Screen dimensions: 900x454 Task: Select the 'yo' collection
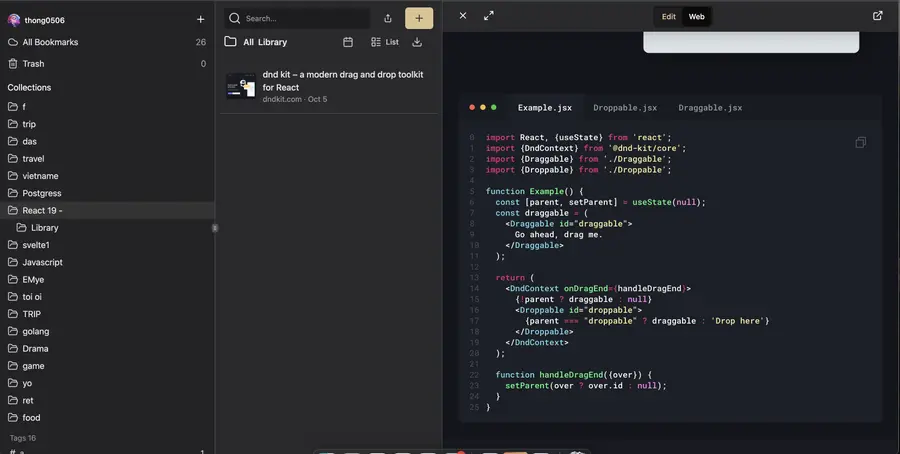107,383
